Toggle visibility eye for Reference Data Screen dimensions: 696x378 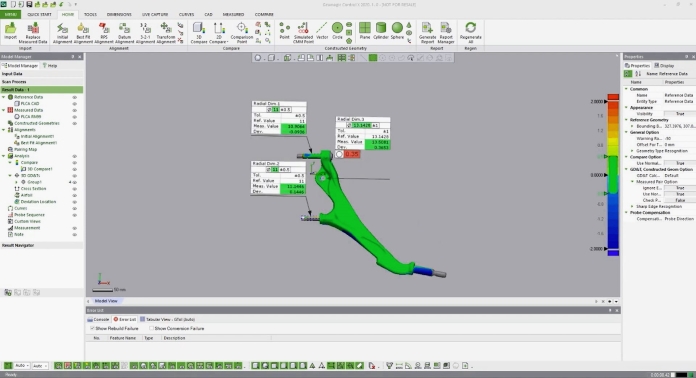tap(75, 97)
